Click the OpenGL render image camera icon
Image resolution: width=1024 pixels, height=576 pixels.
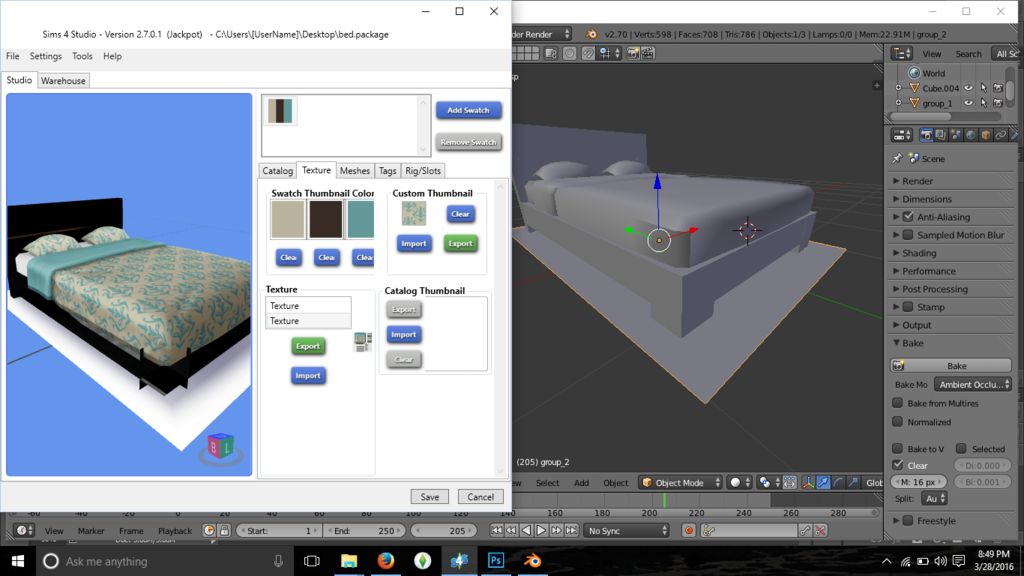(x=633, y=54)
